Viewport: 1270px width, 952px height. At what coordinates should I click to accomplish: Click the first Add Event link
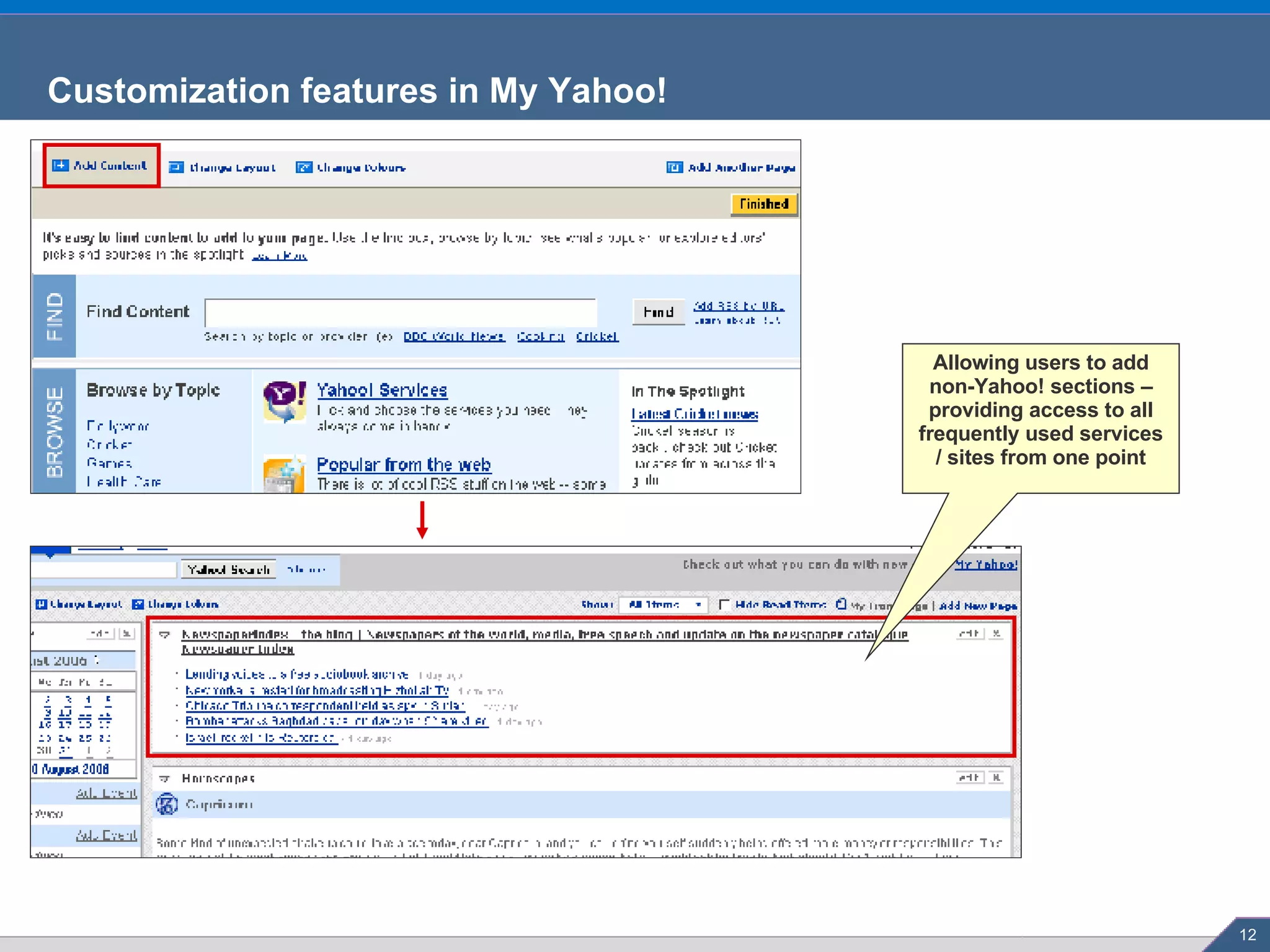pyautogui.click(x=106, y=793)
